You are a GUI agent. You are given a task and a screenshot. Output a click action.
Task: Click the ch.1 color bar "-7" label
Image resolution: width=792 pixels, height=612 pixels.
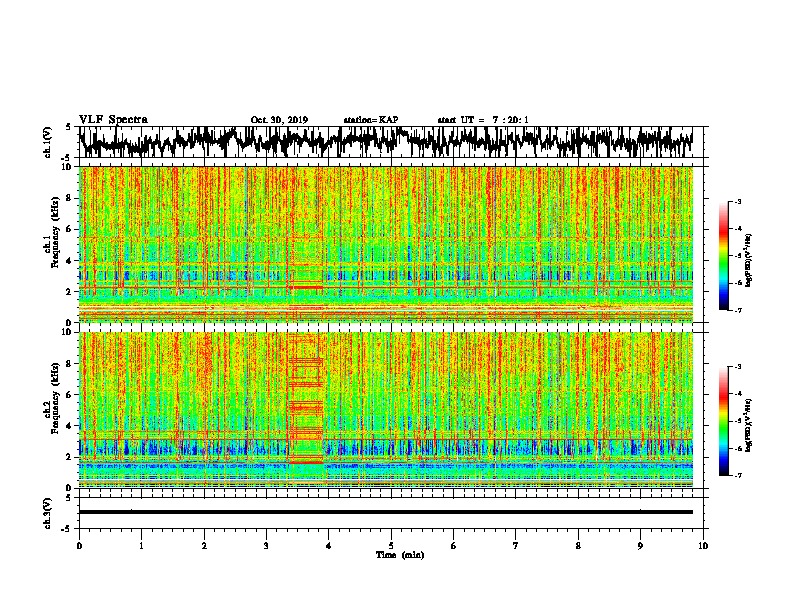pos(738,310)
